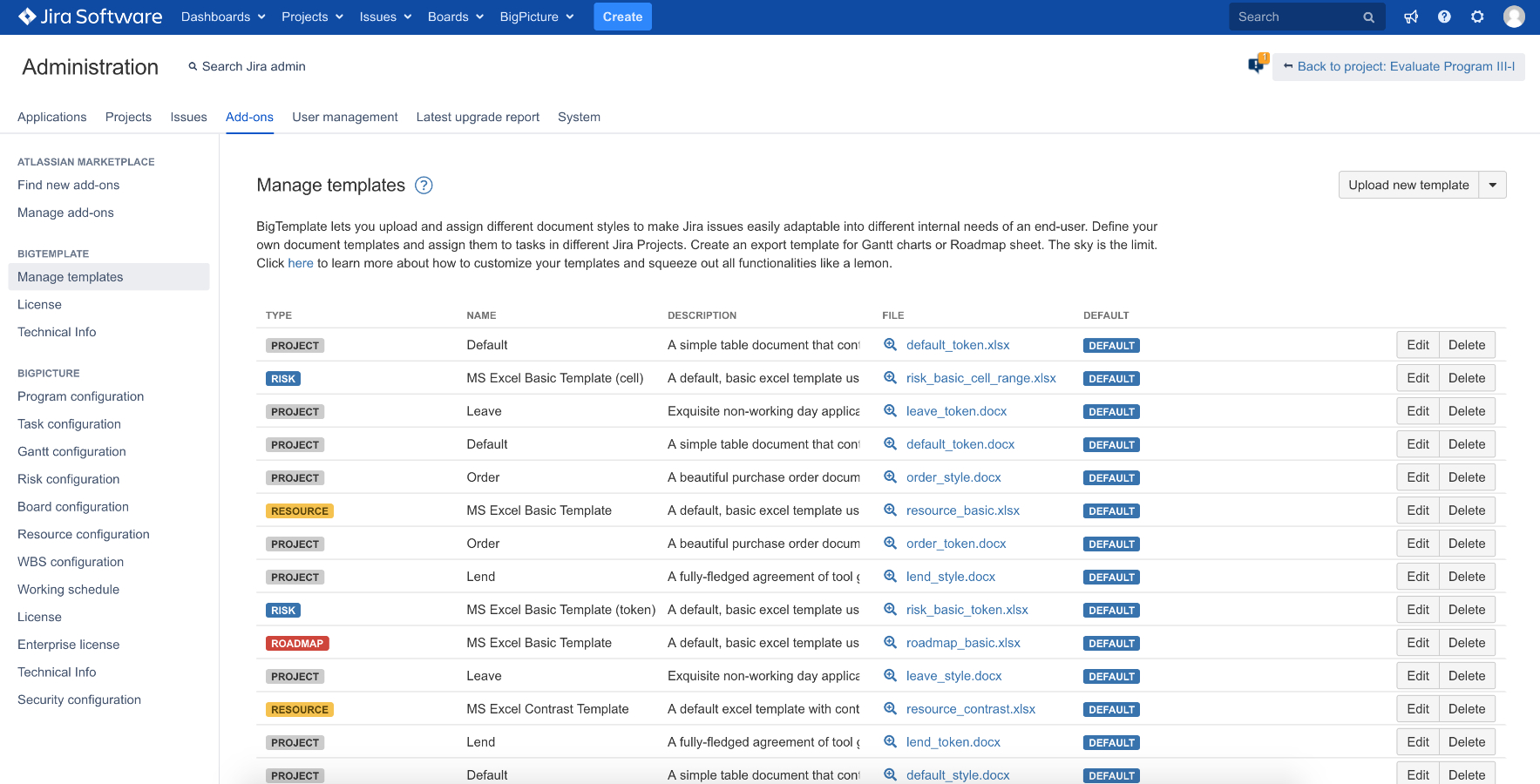Open the feedback megaphone icon

point(1411,17)
